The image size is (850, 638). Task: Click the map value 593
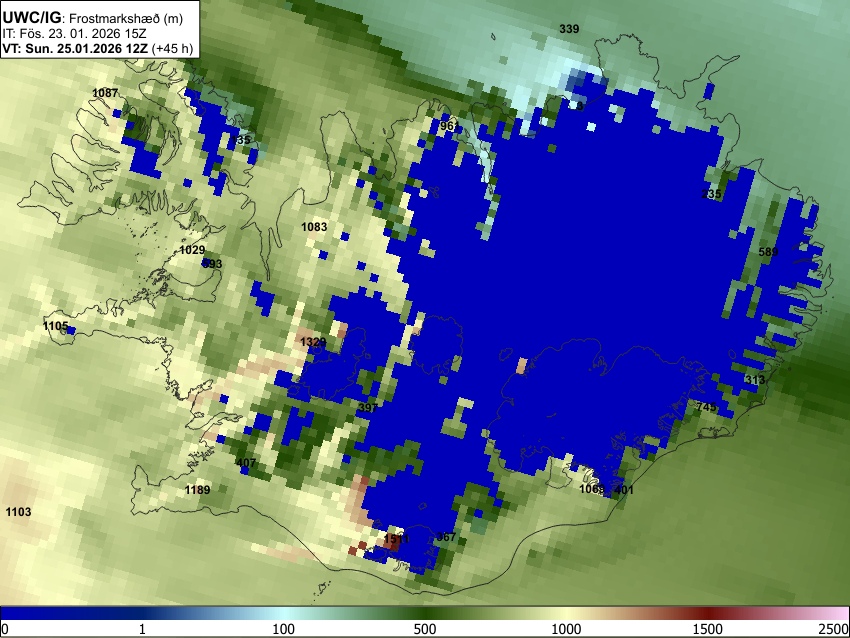coord(212,265)
